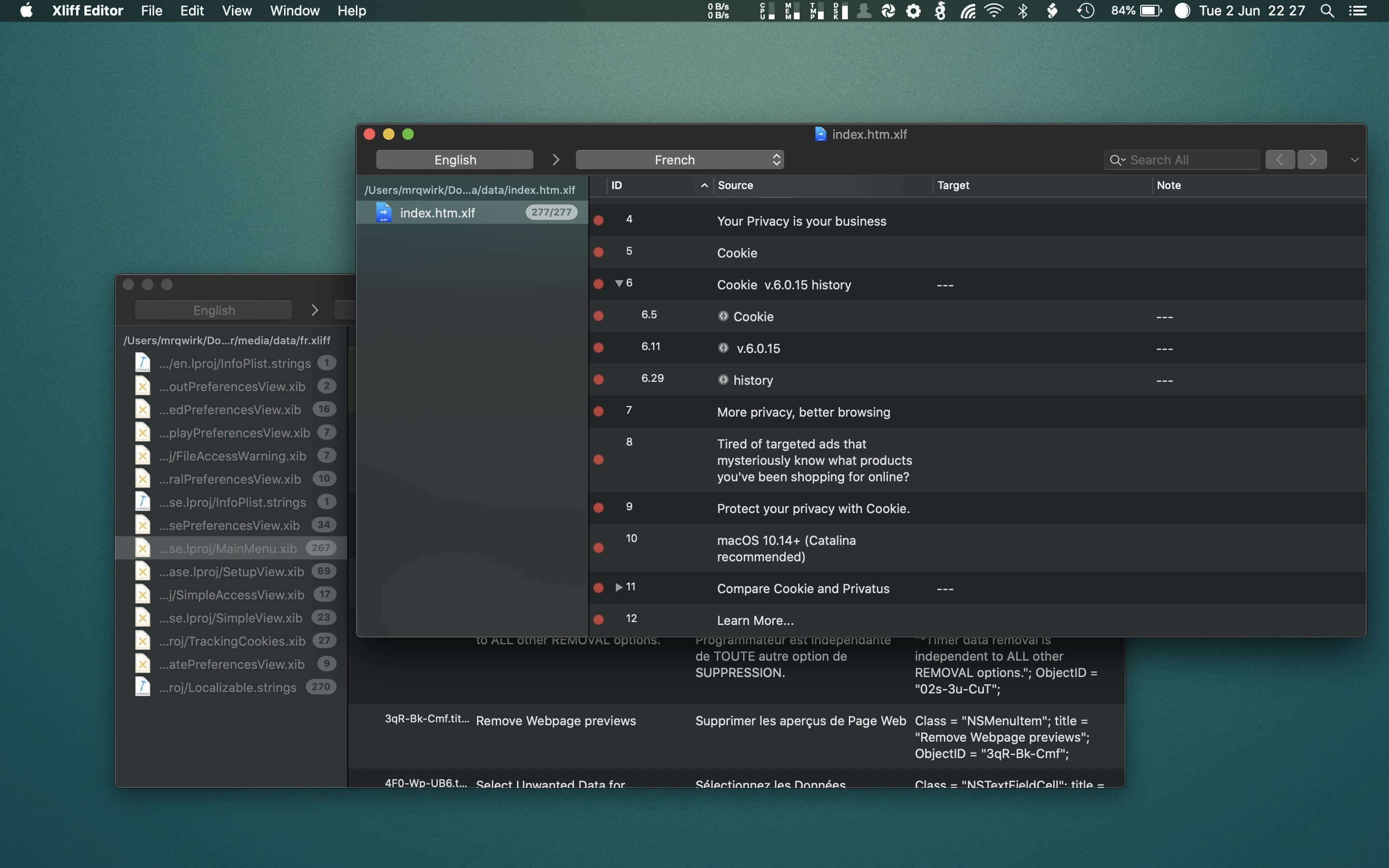Expand row 11 disclosure triangle
The width and height of the screenshot is (1389, 868).
(x=619, y=587)
